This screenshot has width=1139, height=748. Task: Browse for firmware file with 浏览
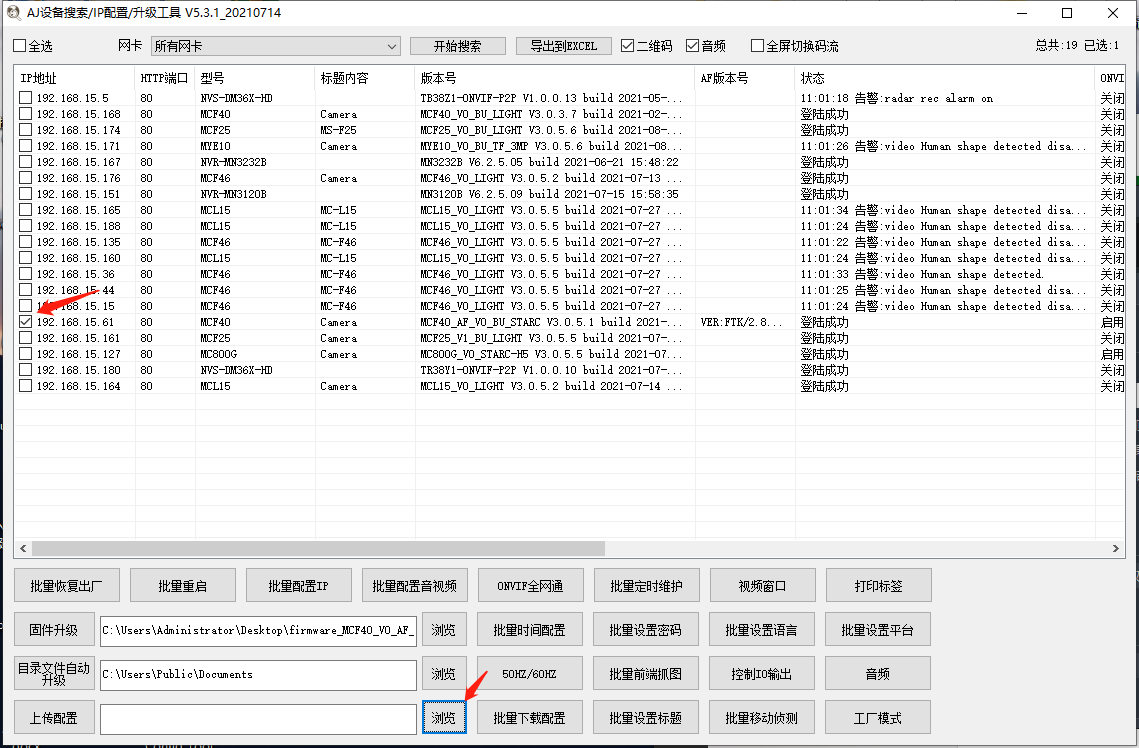coord(444,630)
